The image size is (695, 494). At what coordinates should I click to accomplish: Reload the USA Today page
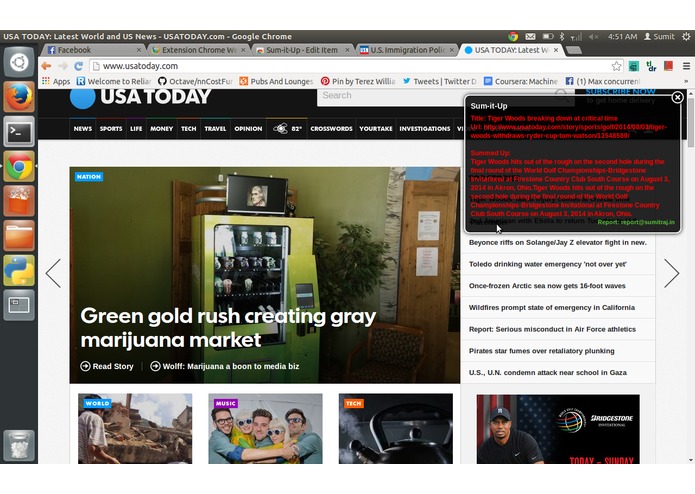tap(78, 66)
